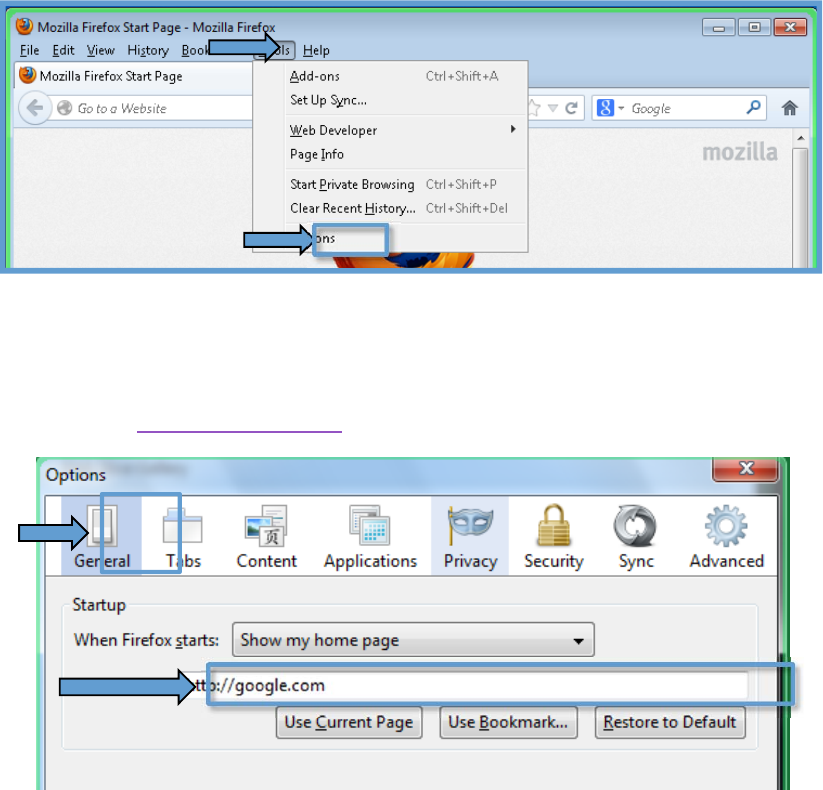
Task: Click the Use Bookmark button
Action: [508, 722]
